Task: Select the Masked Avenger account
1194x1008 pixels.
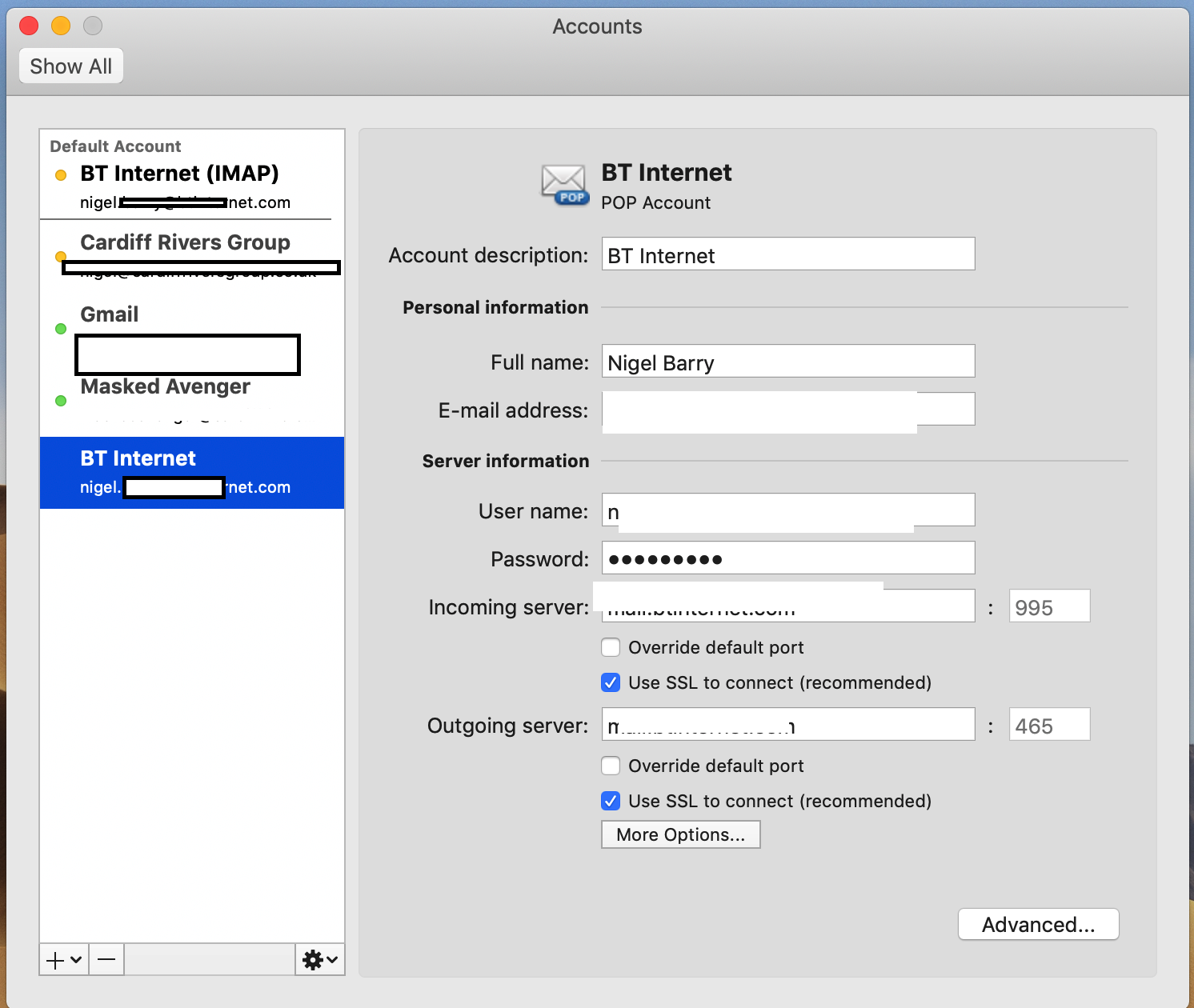Action: 192,401
